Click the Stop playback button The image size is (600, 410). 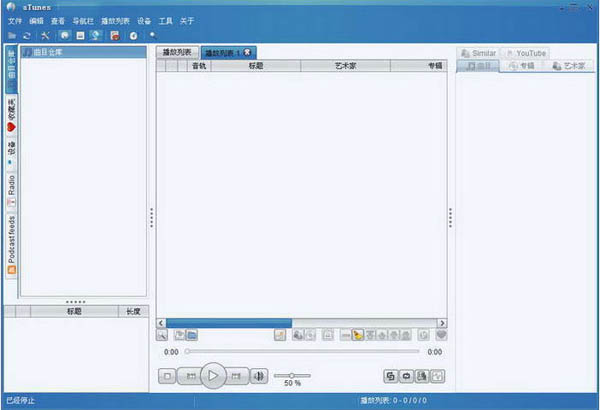167,376
